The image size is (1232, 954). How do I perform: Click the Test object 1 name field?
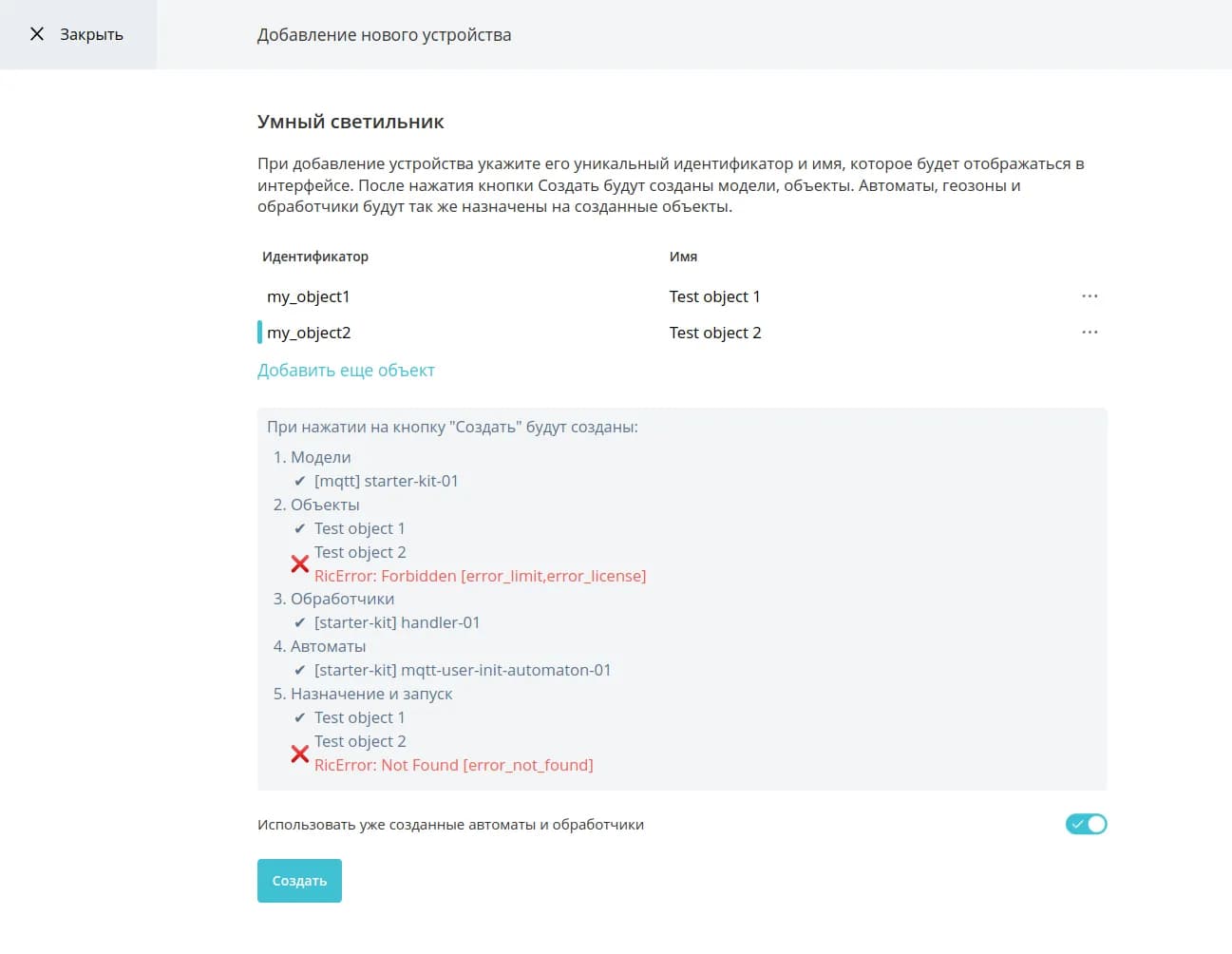point(714,296)
